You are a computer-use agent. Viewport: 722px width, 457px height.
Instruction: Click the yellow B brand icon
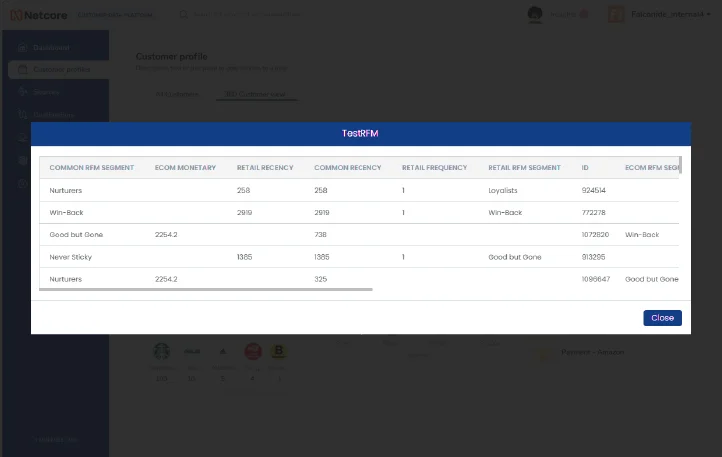coord(280,351)
